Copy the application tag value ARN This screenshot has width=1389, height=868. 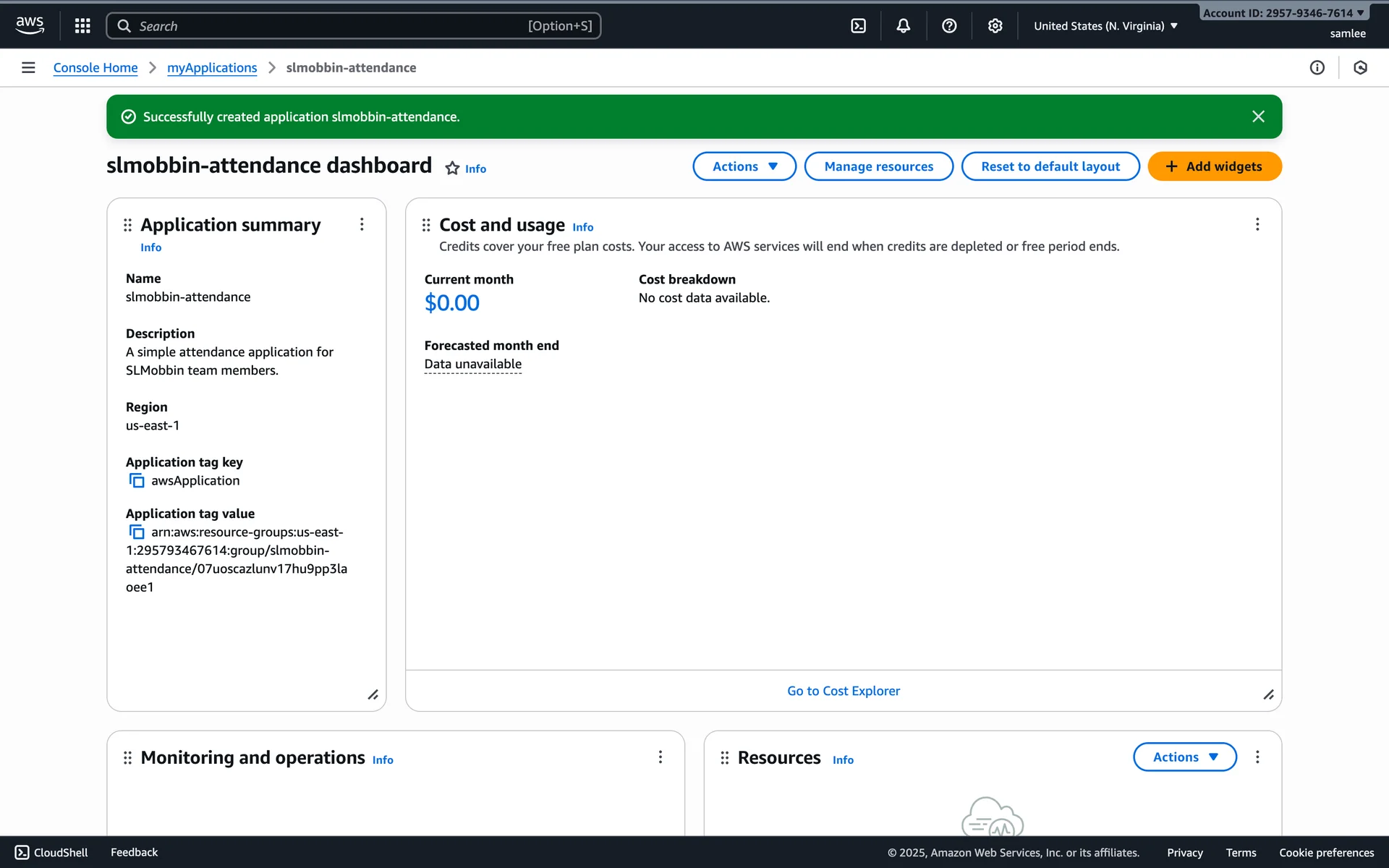coord(137,532)
